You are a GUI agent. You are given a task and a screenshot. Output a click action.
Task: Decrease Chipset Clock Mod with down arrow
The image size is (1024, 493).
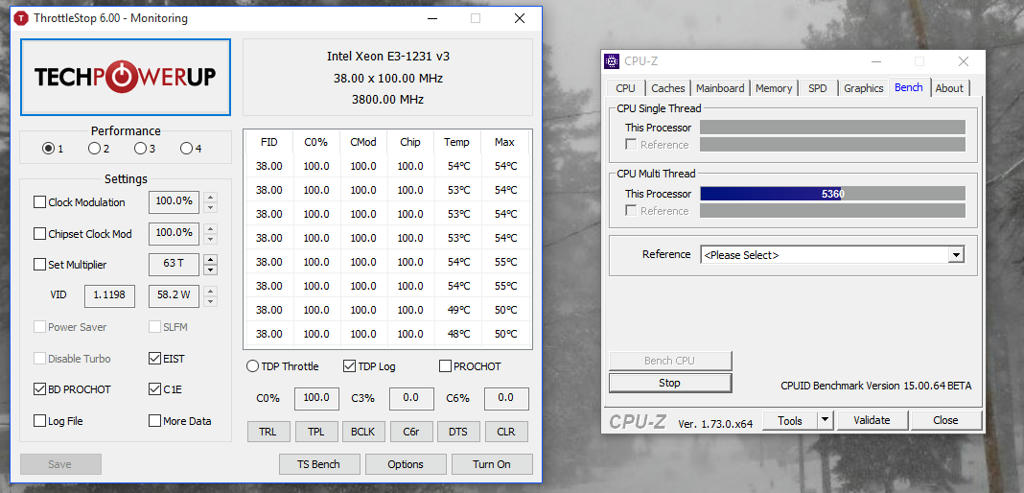[210, 239]
